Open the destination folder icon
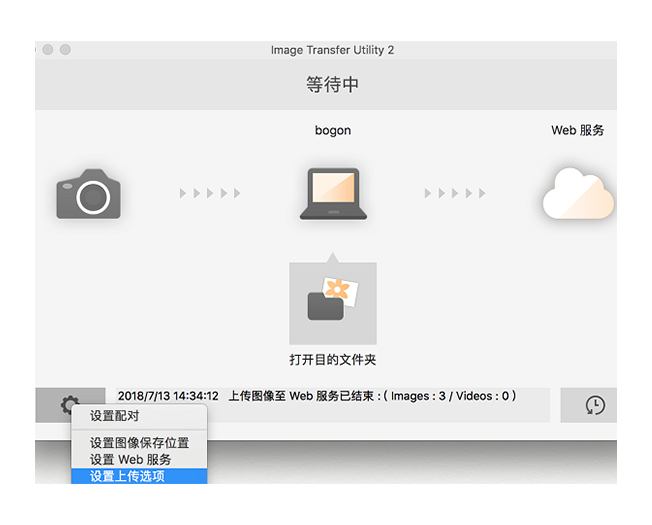The height and width of the screenshot is (525, 652). [x=333, y=303]
